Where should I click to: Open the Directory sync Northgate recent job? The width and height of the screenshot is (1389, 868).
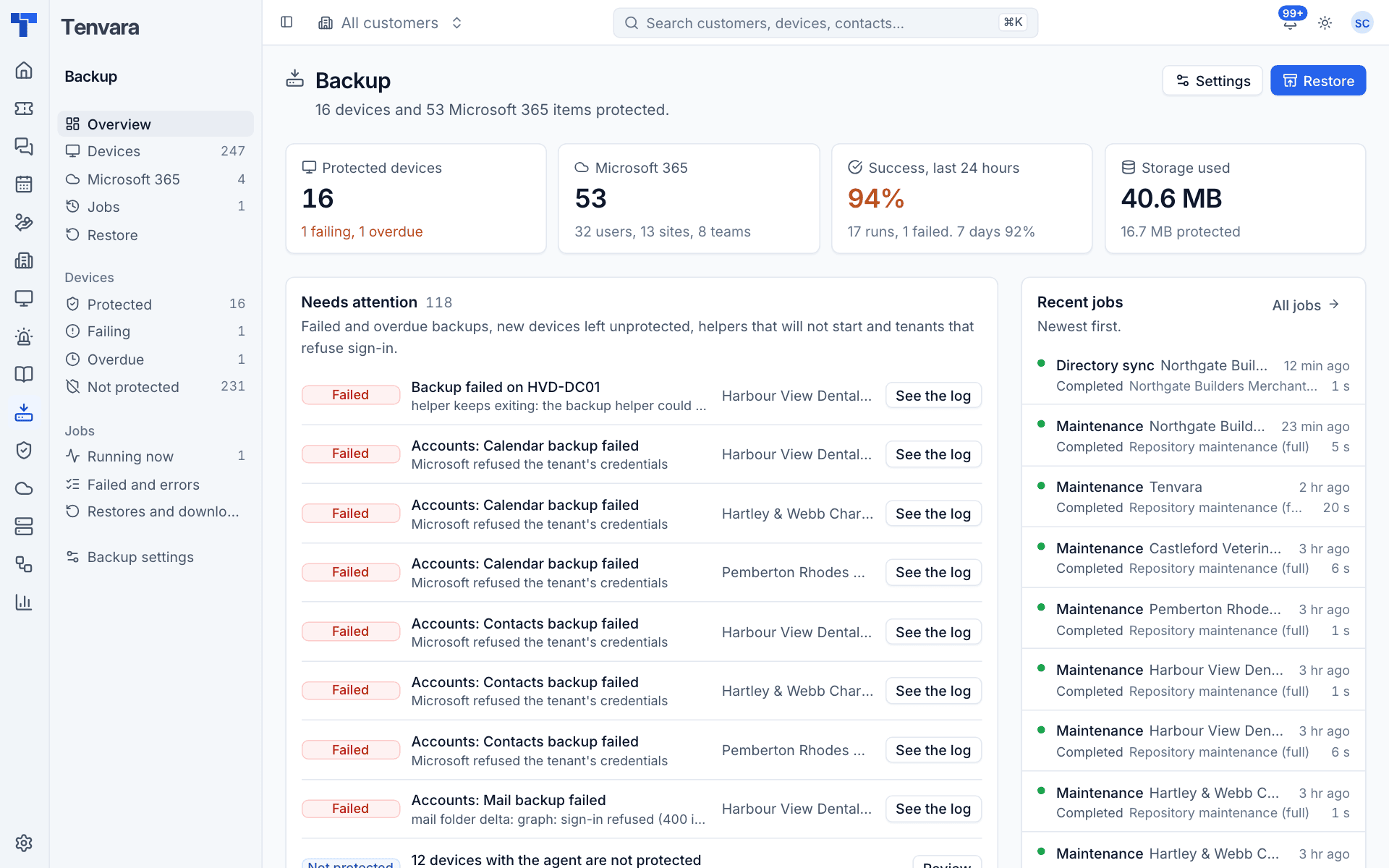pyautogui.click(x=1193, y=375)
